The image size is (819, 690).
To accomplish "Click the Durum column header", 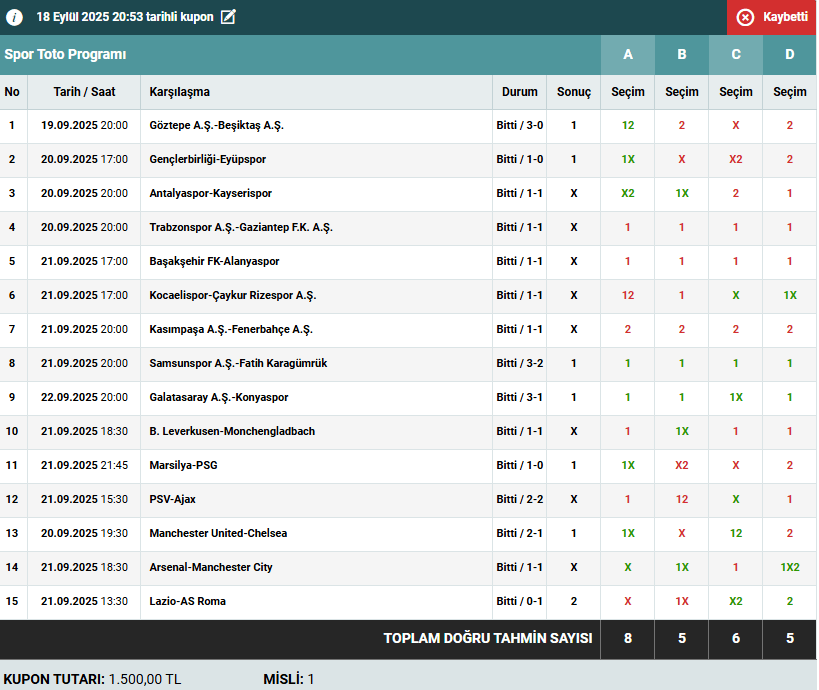I will click(x=520, y=92).
